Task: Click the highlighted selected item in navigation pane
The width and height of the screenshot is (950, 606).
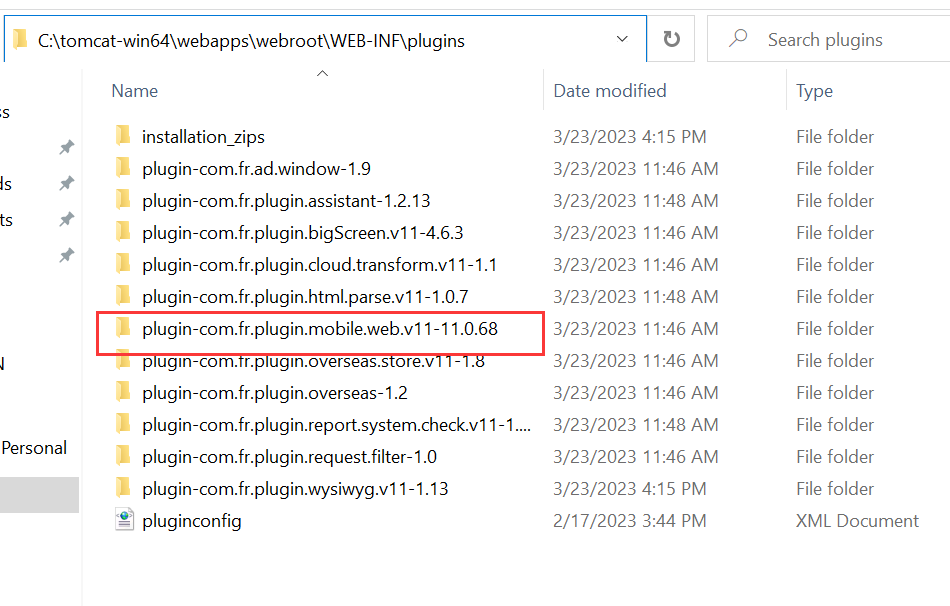Action: 39,495
